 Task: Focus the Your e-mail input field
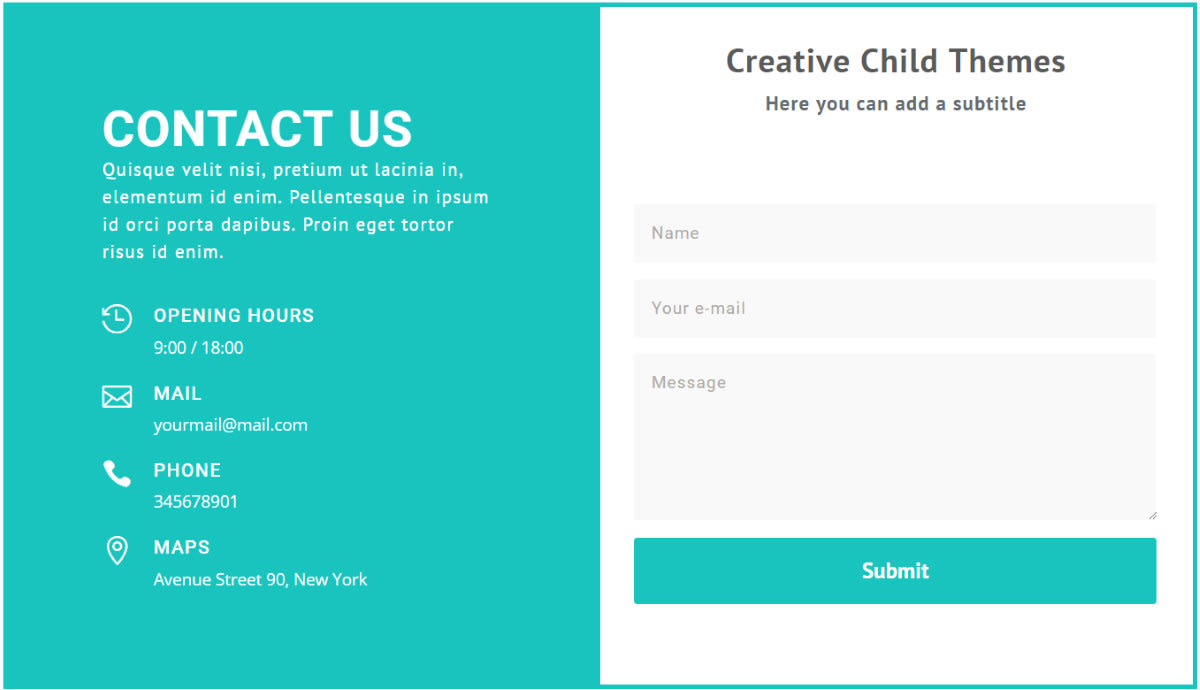[x=895, y=308]
